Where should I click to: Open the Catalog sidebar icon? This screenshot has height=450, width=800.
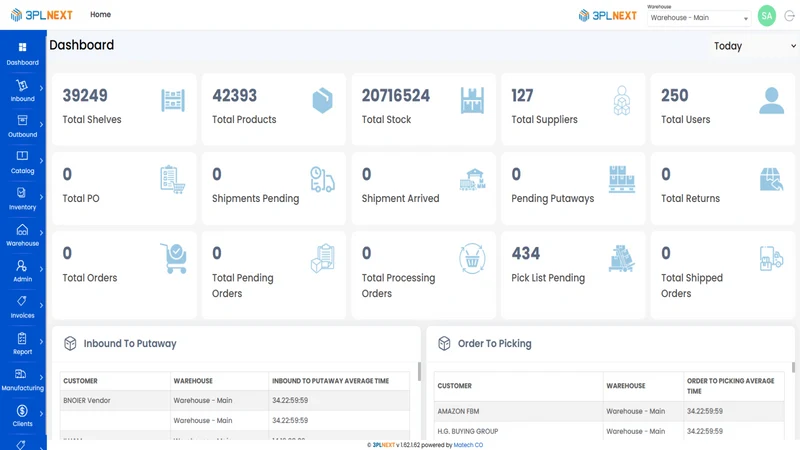(x=22, y=156)
